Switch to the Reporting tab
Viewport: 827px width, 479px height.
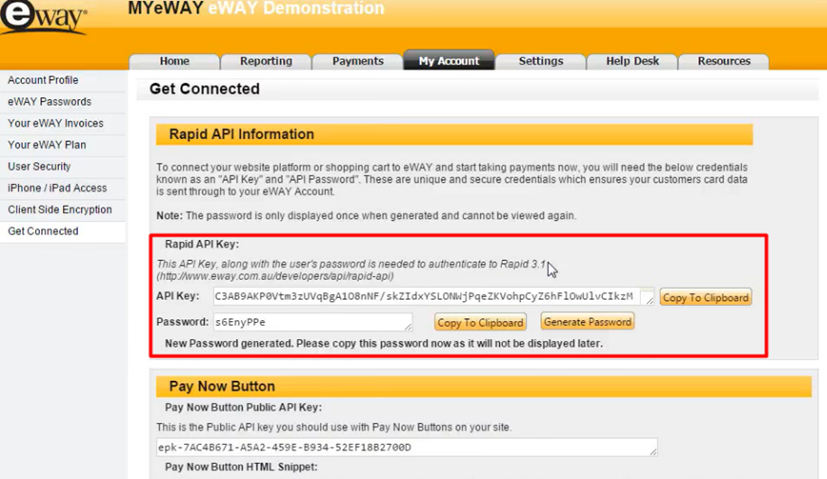click(266, 61)
